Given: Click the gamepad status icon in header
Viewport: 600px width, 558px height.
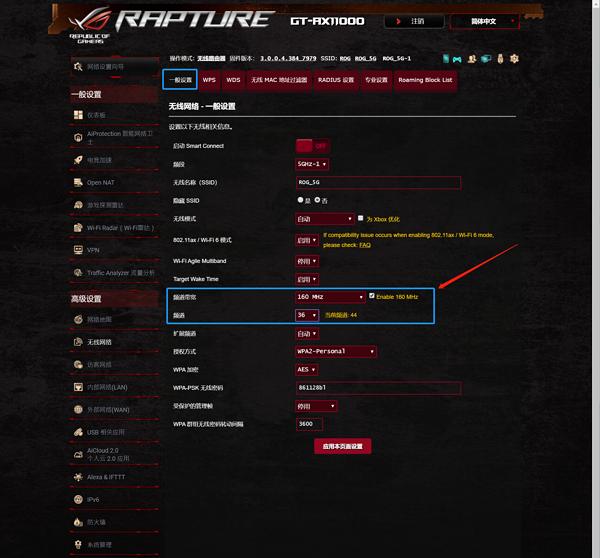Looking at the screenshot, I should [x=457, y=59].
